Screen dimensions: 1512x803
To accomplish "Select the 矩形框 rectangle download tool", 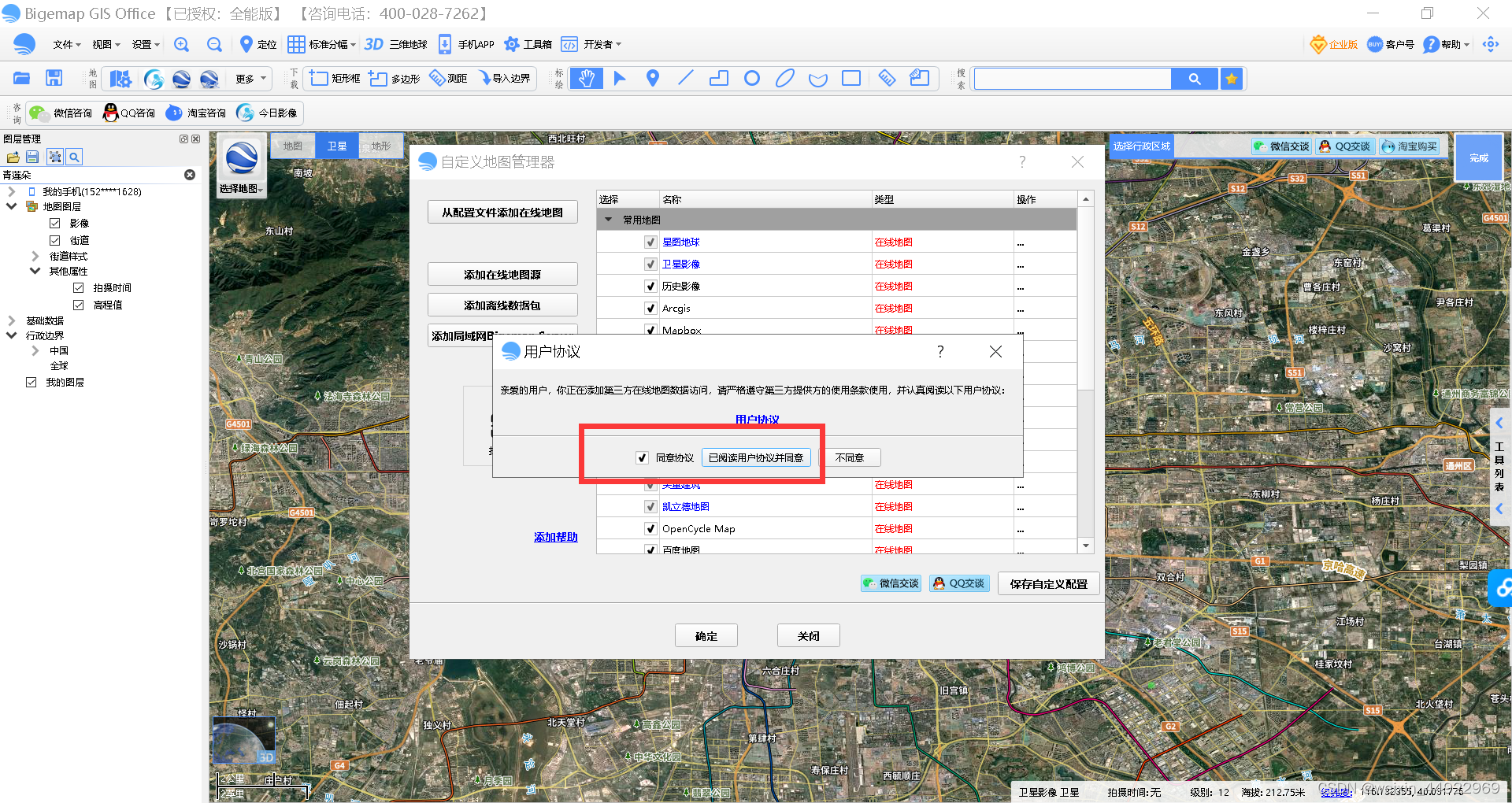I will click(x=335, y=78).
